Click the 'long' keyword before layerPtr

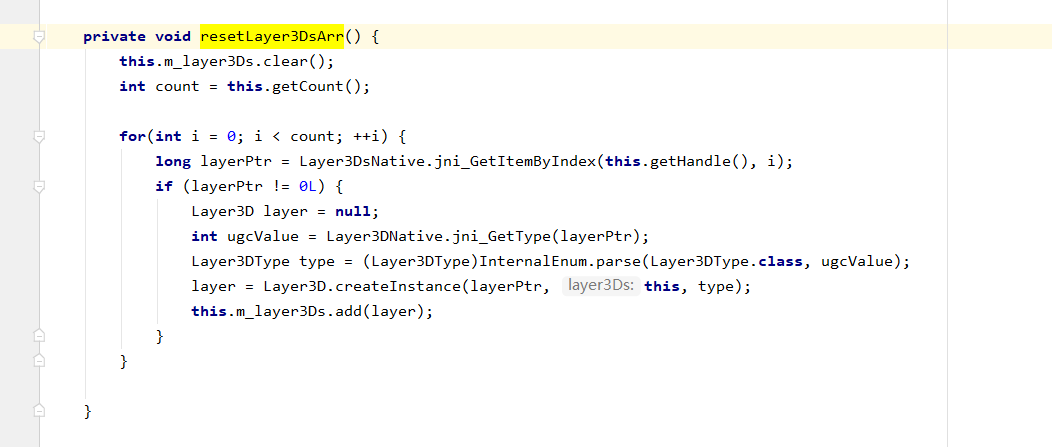click(173, 162)
